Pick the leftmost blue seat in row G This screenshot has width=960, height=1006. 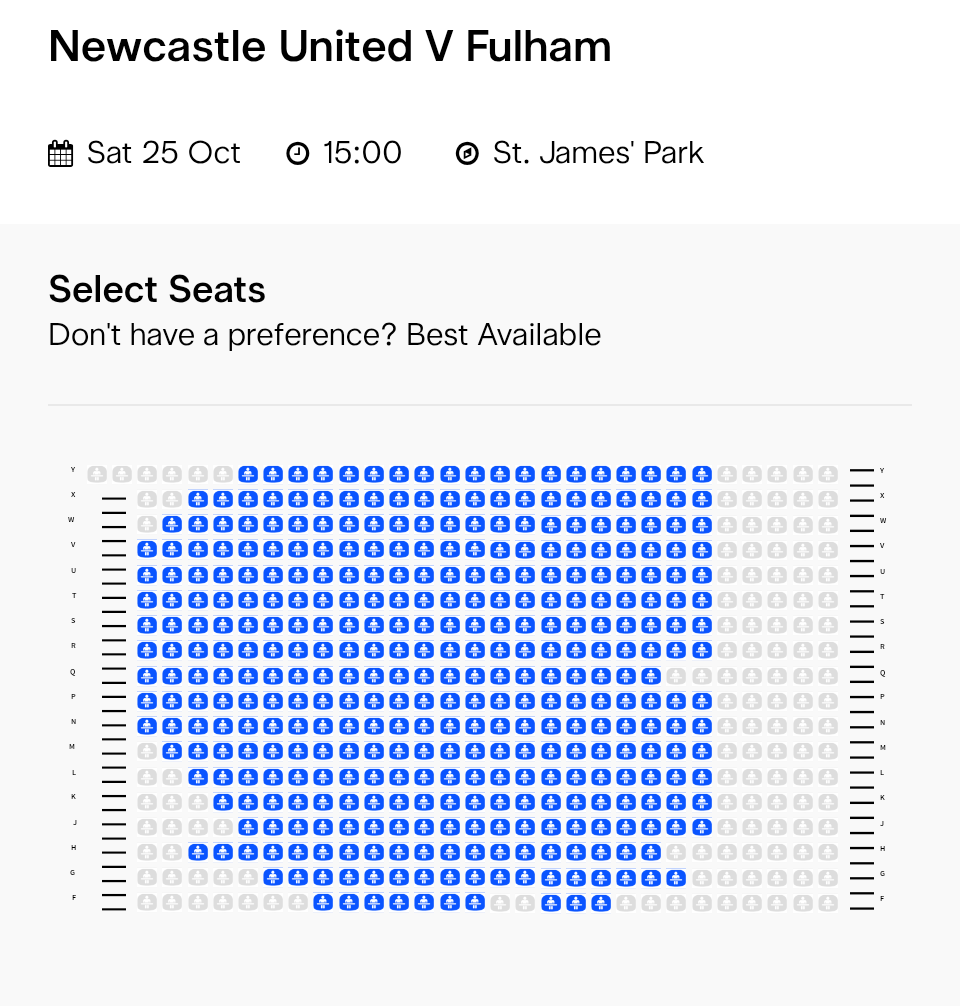[x=273, y=878]
